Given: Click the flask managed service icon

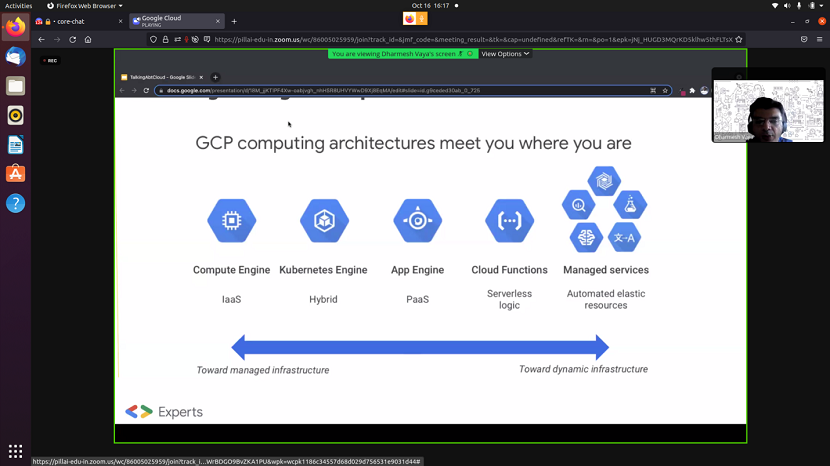Looking at the screenshot, I should coord(630,205).
